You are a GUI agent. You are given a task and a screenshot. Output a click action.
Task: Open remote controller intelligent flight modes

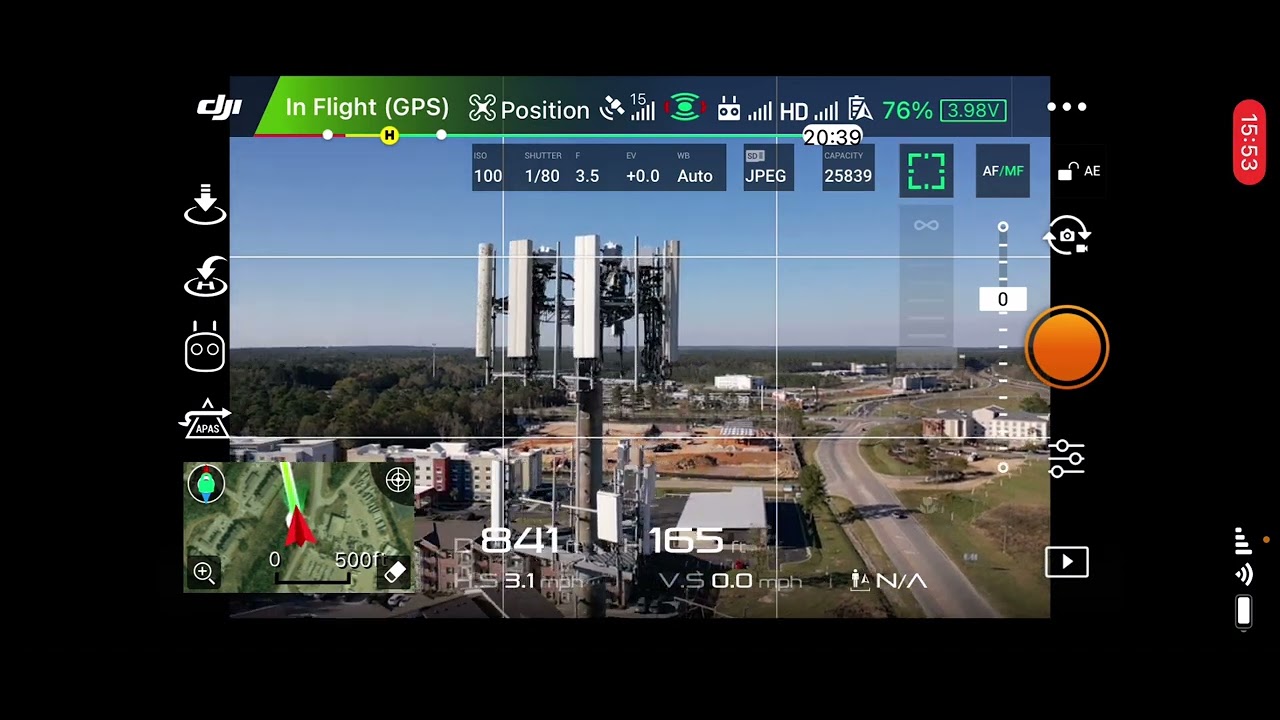coord(205,347)
